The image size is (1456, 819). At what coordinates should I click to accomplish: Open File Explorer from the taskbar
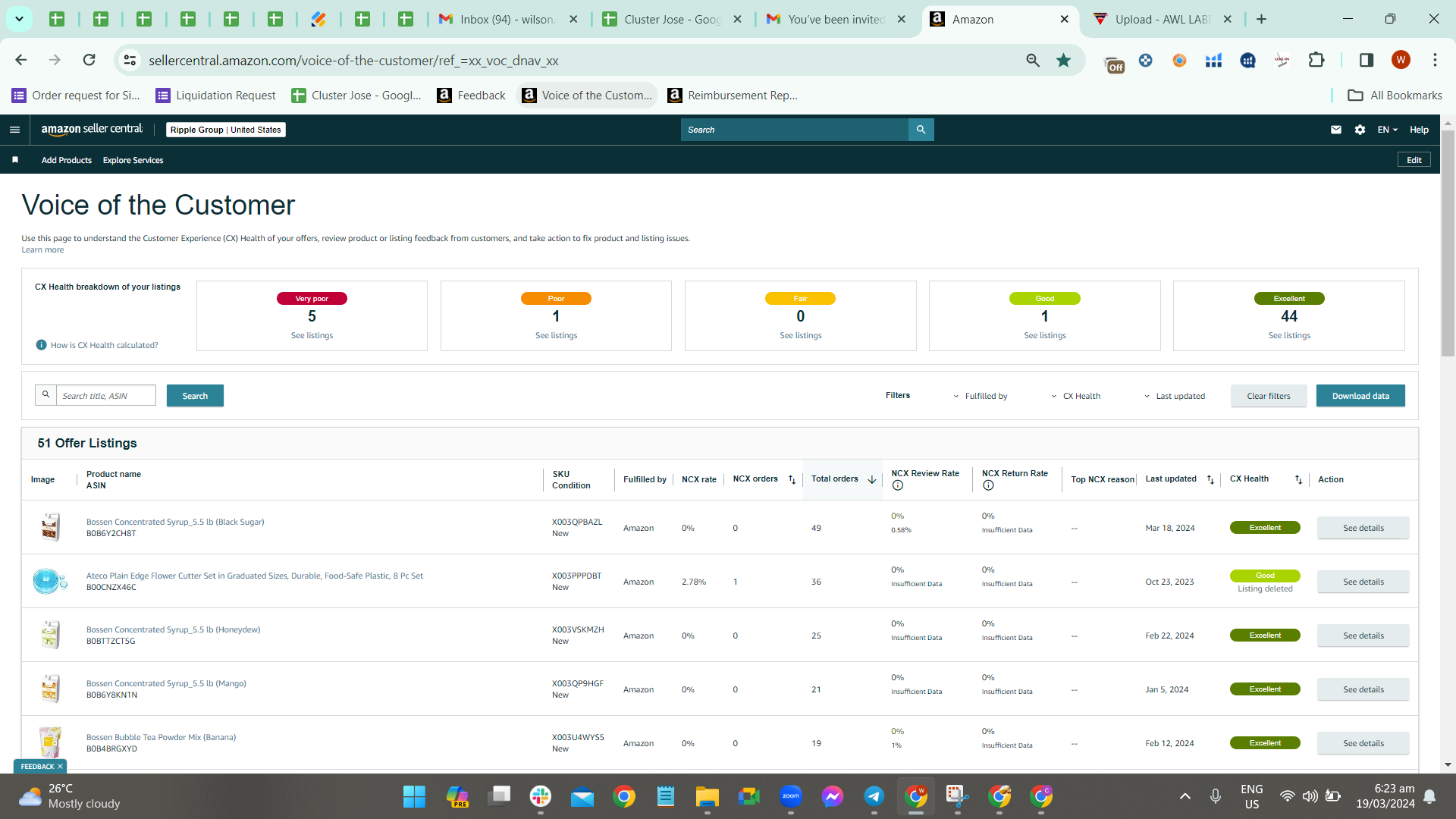pos(708,796)
